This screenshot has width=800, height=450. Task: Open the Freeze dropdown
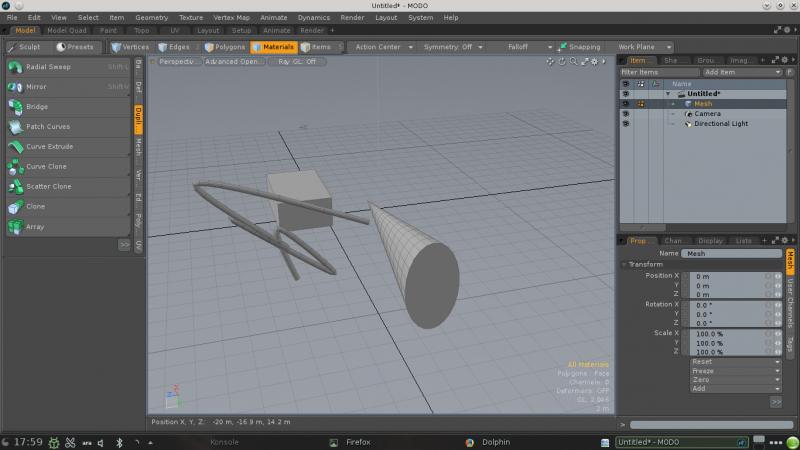tap(736, 371)
